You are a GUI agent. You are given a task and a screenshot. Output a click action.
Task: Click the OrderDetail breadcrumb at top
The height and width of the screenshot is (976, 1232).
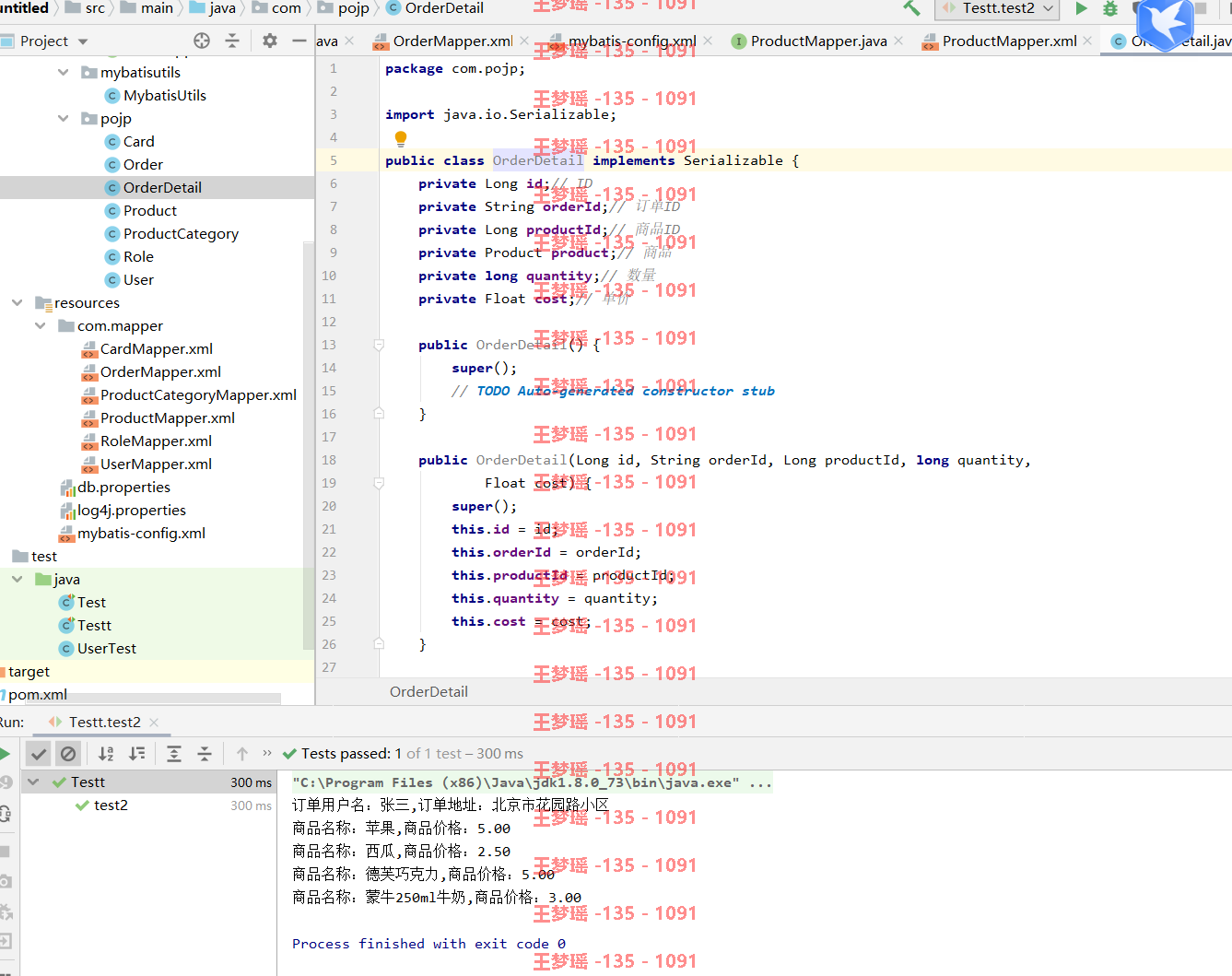click(x=435, y=8)
